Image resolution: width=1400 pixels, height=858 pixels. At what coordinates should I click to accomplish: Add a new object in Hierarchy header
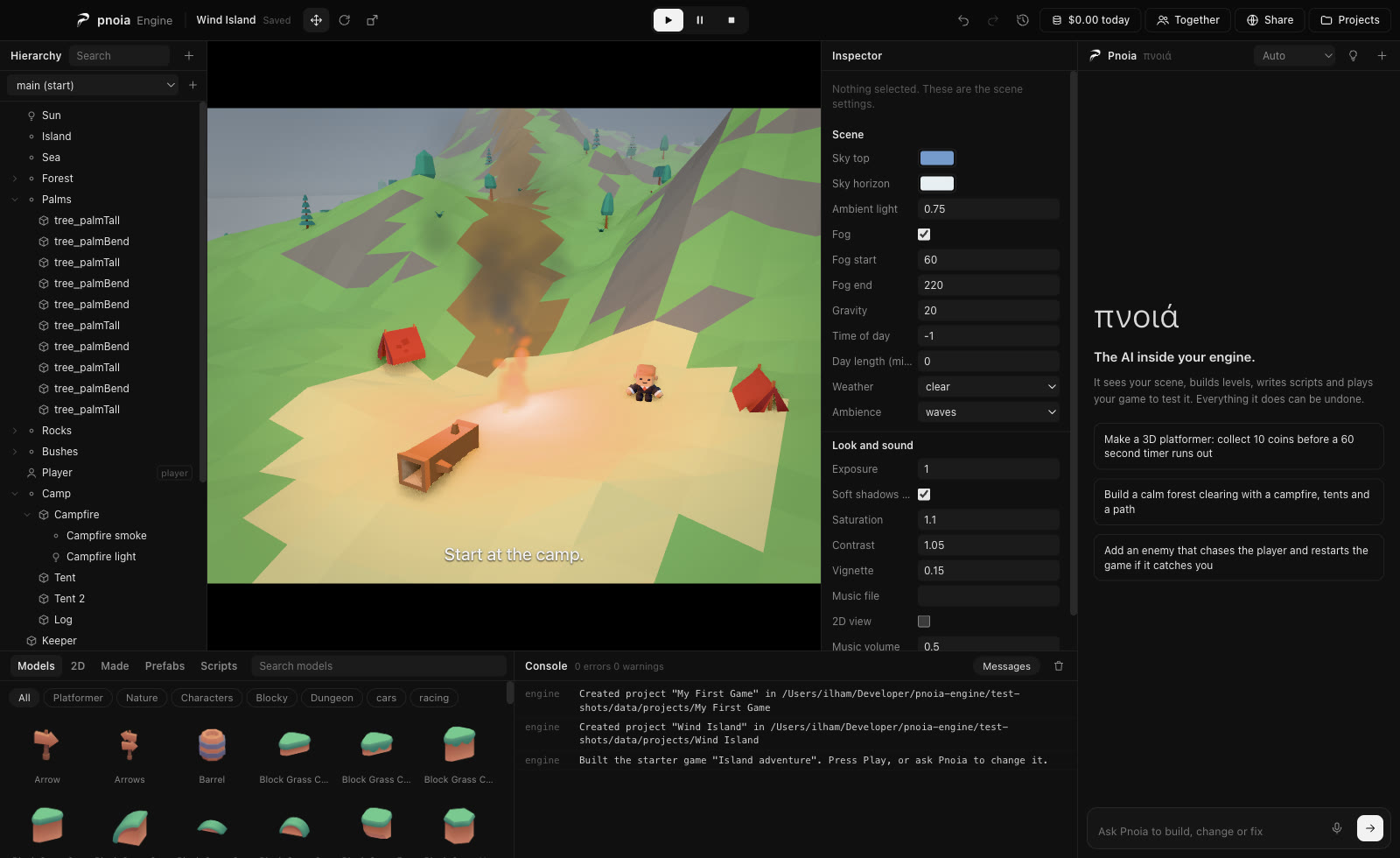[189, 55]
